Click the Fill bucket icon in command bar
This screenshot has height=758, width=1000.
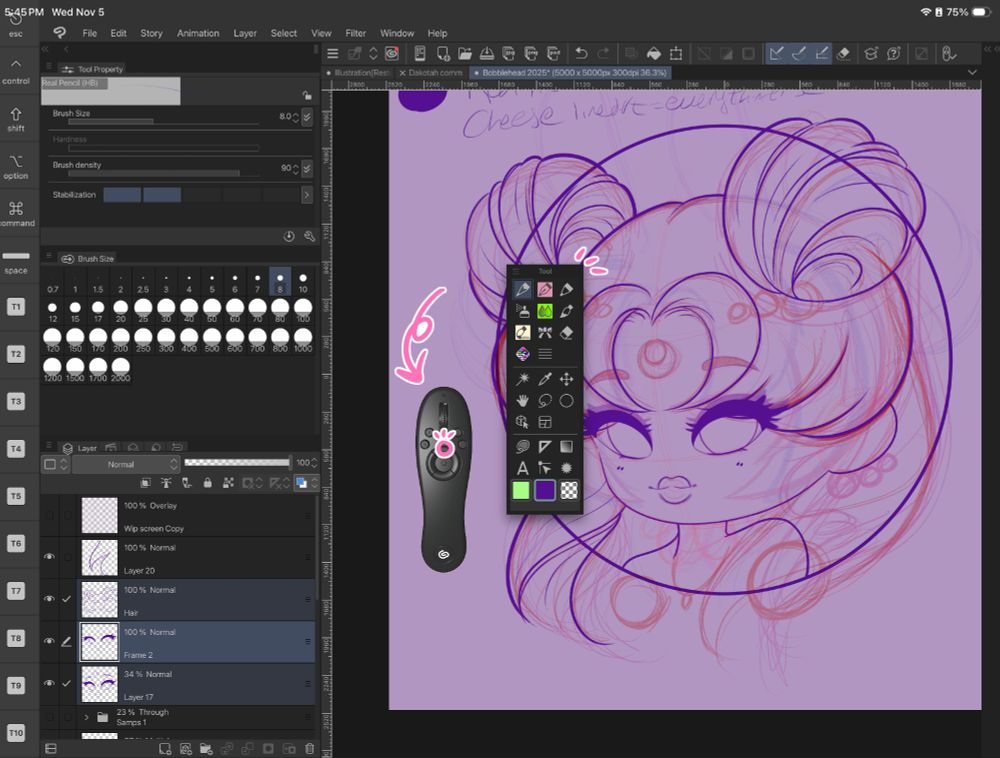tap(654, 54)
